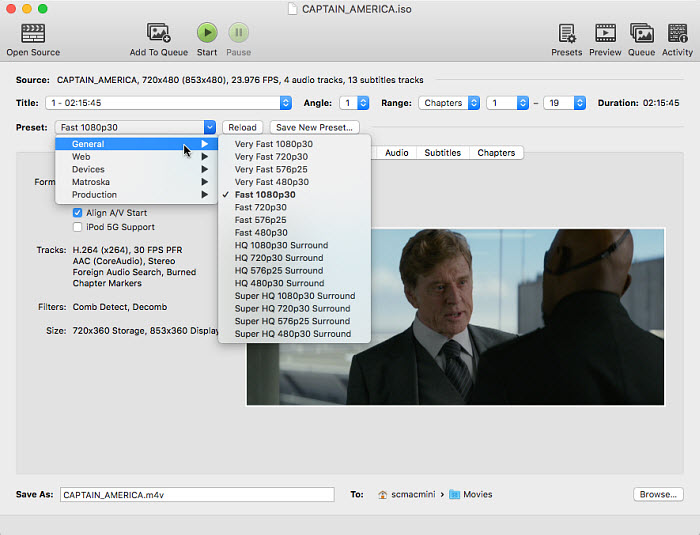Expand the Matroska preset submenu
700x535 pixels.
click(136, 182)
